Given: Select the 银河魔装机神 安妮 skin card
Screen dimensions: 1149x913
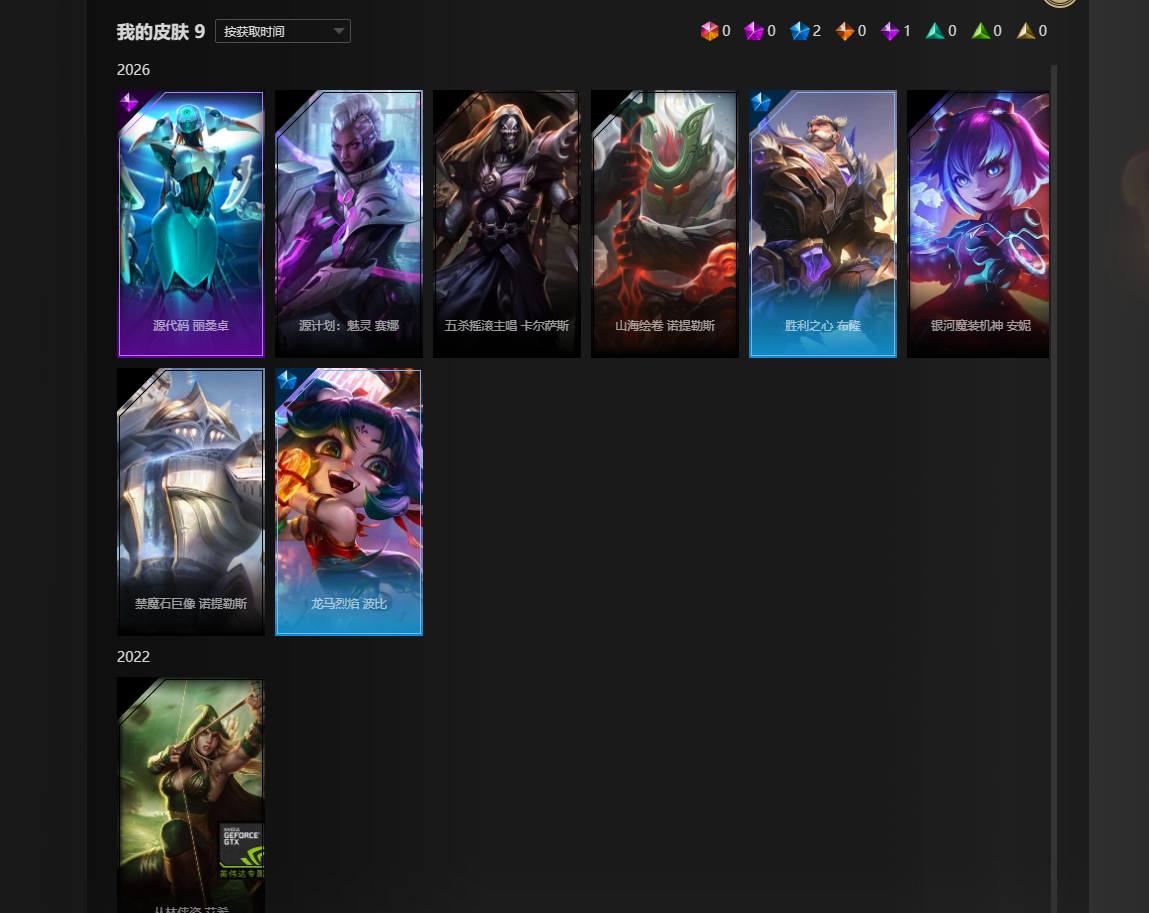Looking at the screenshot, I should point(978,224).
